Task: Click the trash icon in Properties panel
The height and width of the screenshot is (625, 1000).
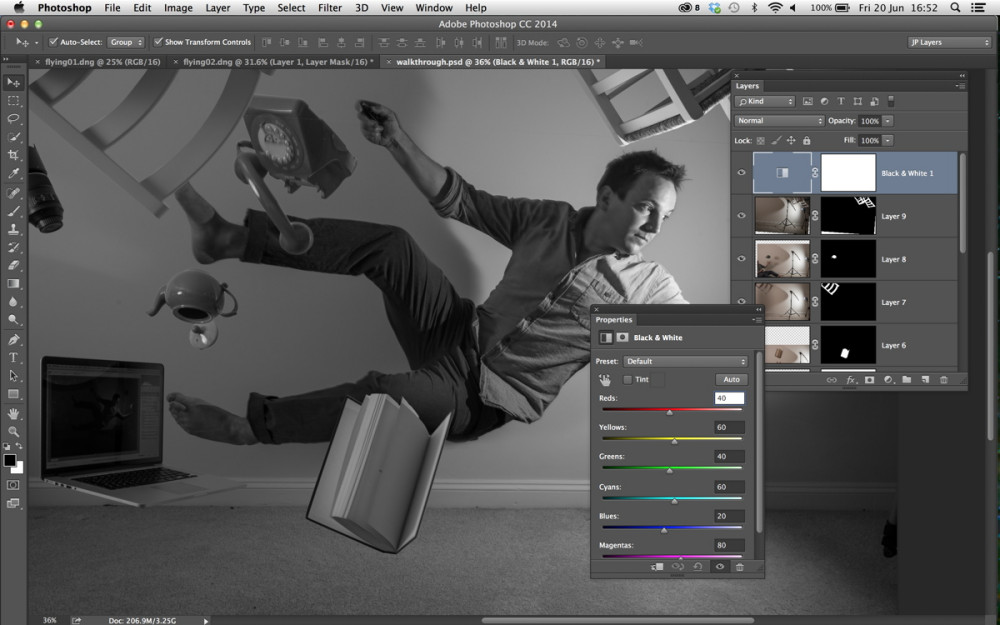Action: [740, 567]
